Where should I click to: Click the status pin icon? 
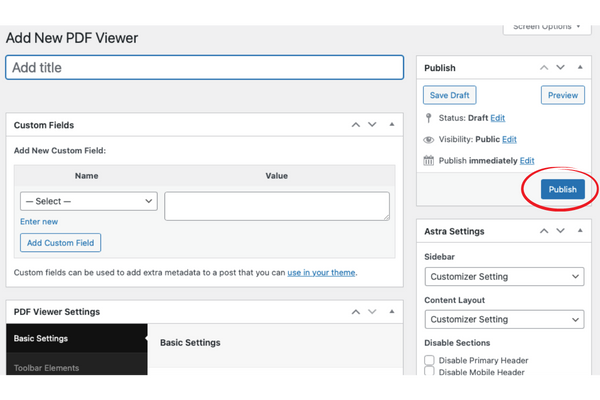point(429,118)
